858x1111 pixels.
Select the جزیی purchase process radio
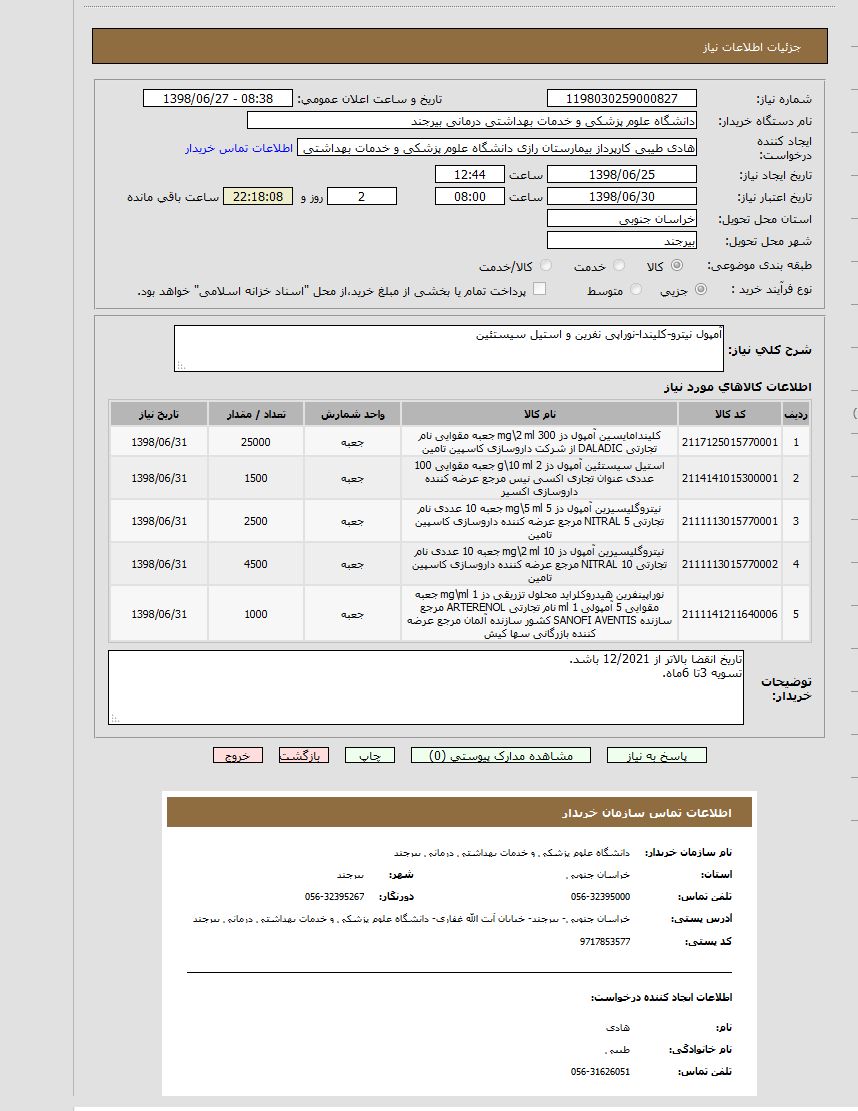[700, 290]
